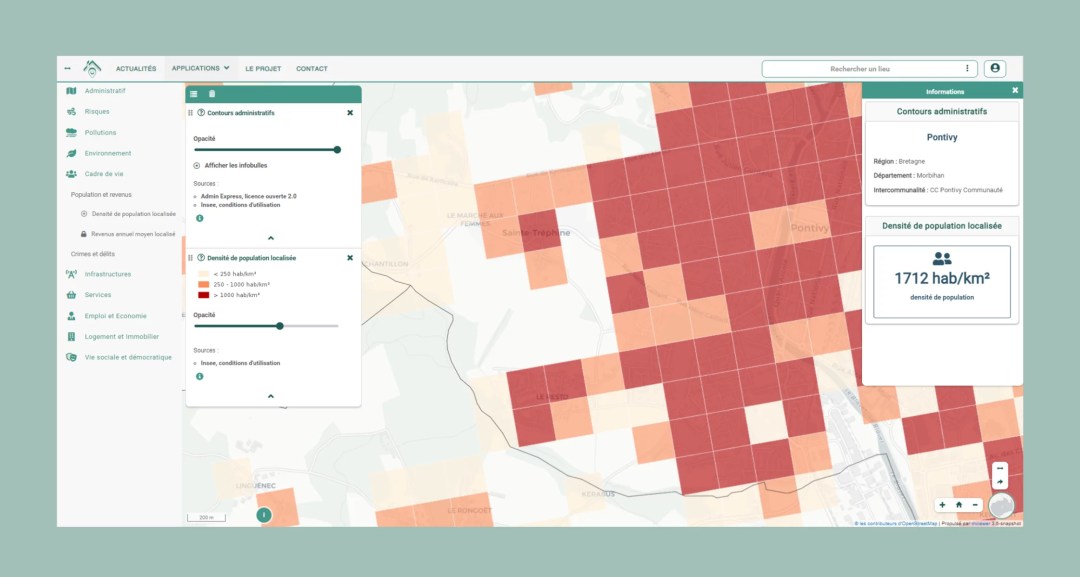The height and width of the screenshot is (577, 1080).
Task: Switch basemap via round thumbnail
Action: (x=1002, y=505)
